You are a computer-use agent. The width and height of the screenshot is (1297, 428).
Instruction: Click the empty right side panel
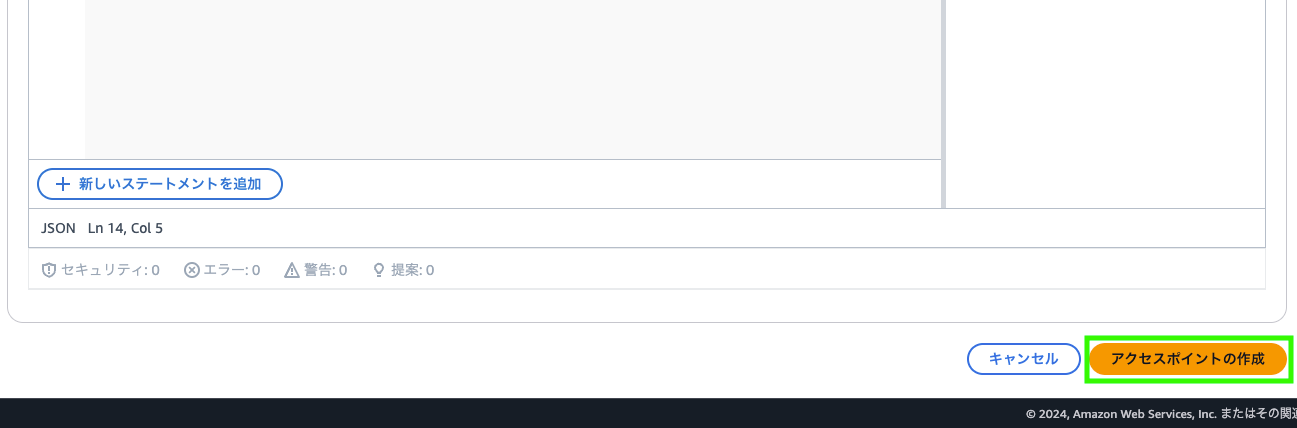(1105, 104)
